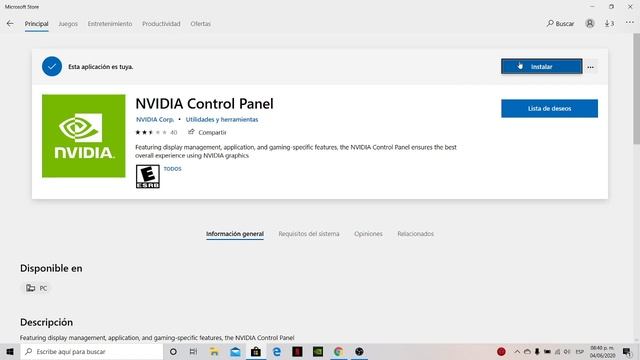Click the NVIDIA logo thumbnail
Image resolution: width=640 pixels, height=360 pixels.
pyautogui.click(x=84, y=136)
